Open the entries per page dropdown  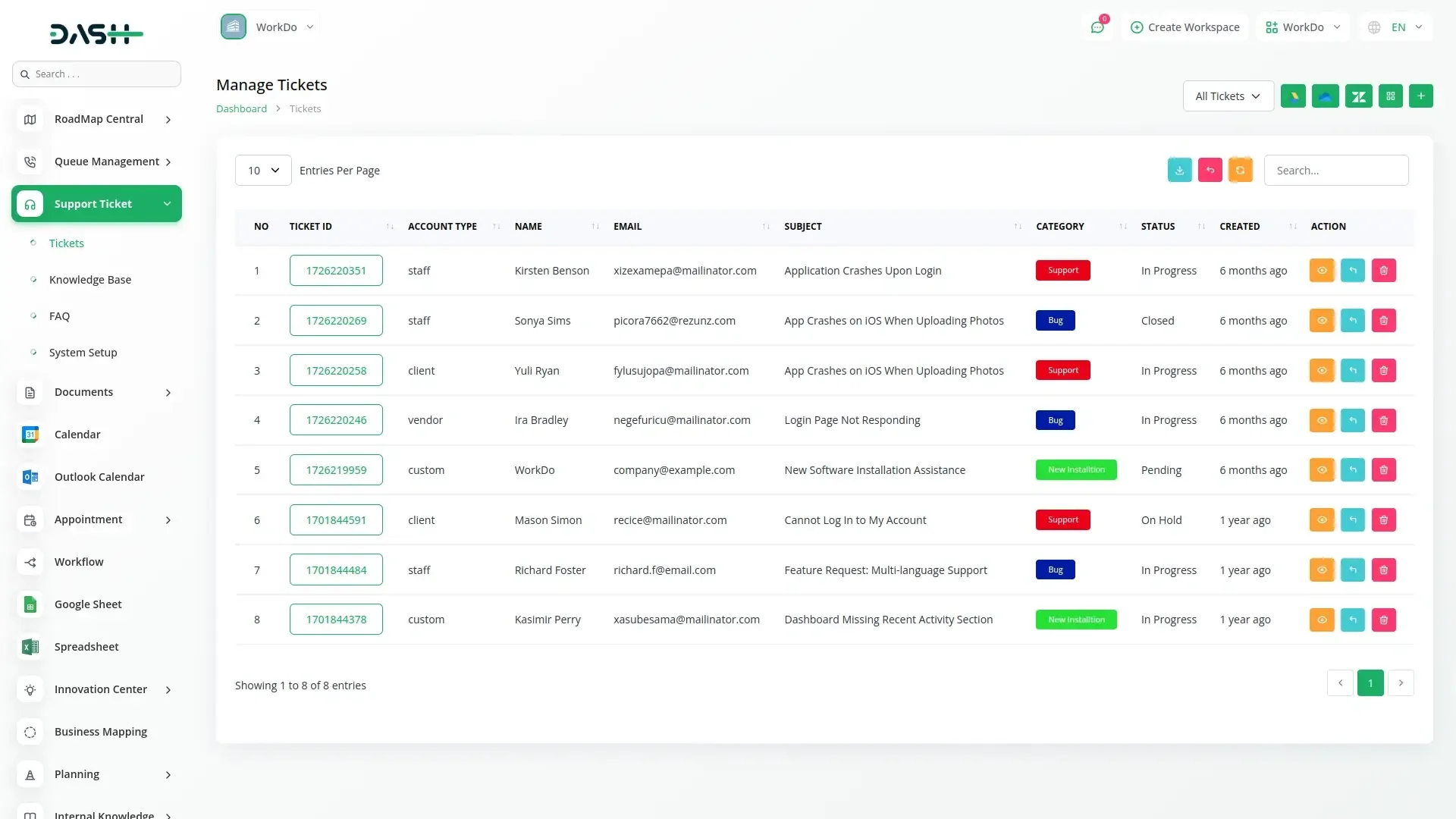click(x=262, y=171)
